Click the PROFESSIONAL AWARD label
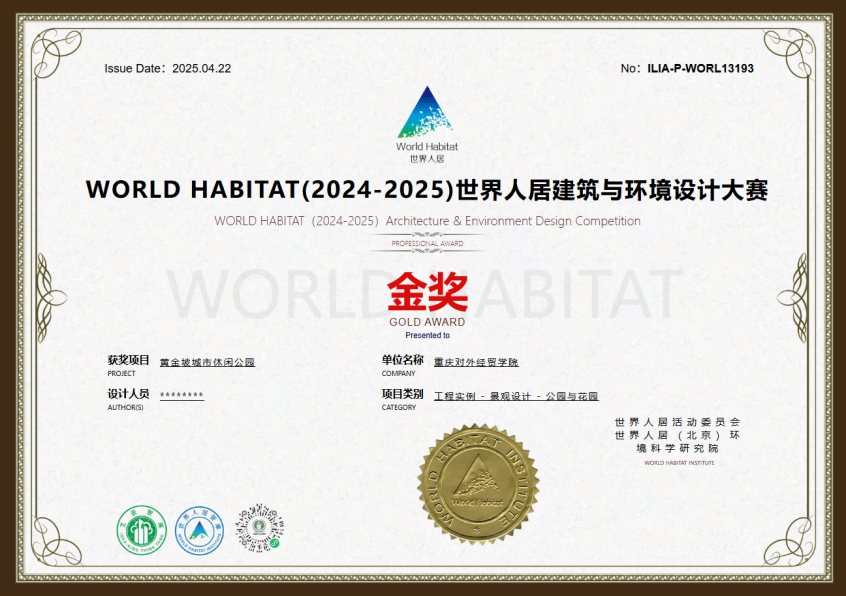 click(427, 244)
